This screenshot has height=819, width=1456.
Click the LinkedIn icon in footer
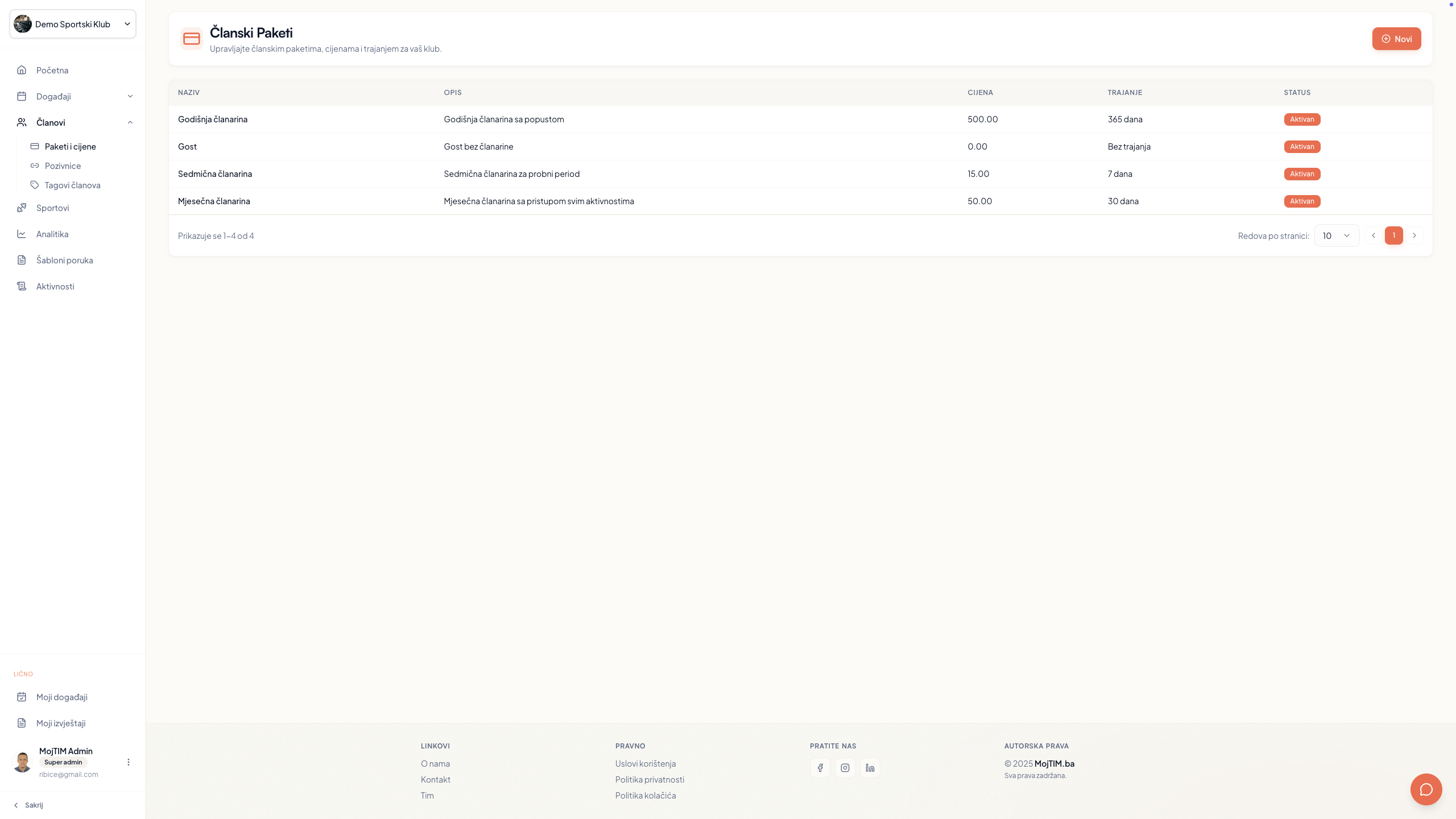pyautogui.click(x=870, y=768)
